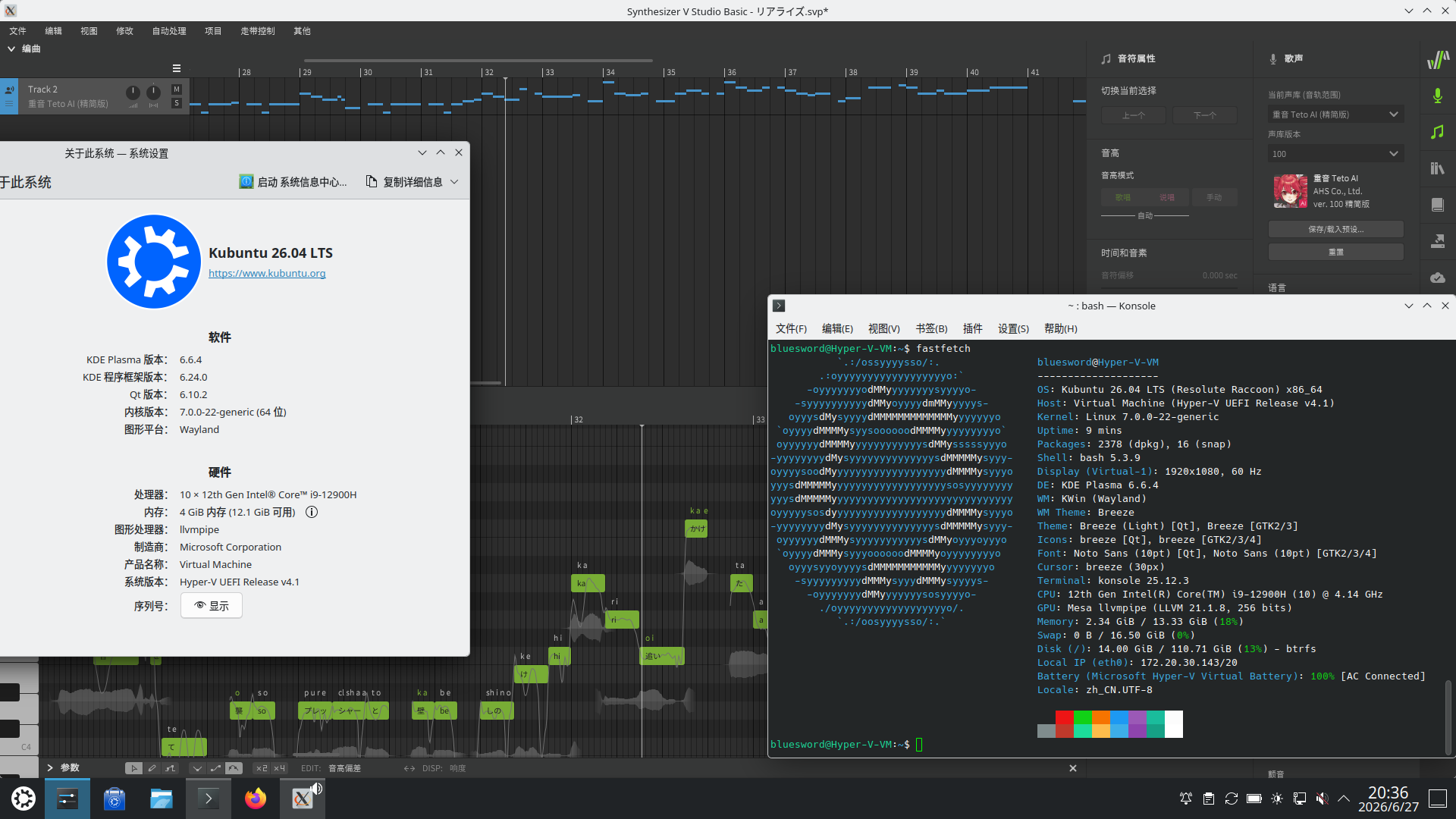Open the 走带控制 transport menu

pos(258,31)
